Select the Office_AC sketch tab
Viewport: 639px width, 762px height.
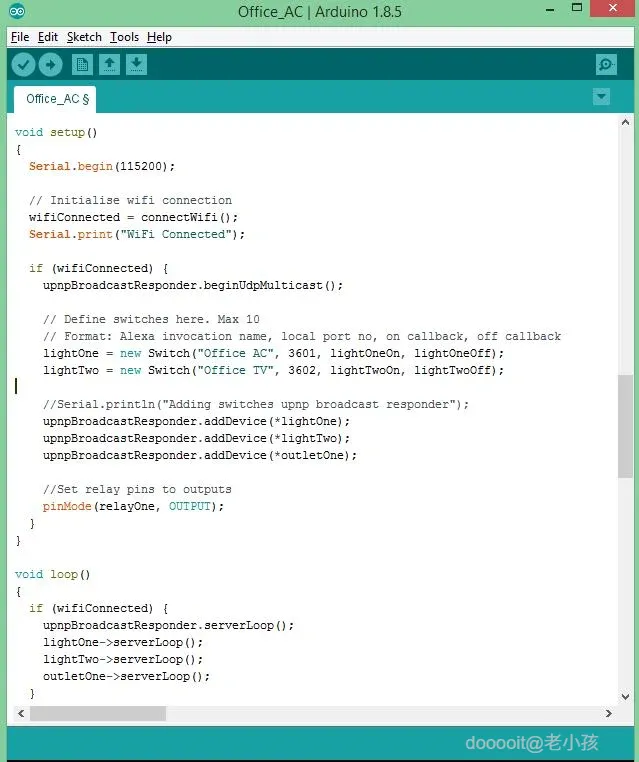(55, 99)
